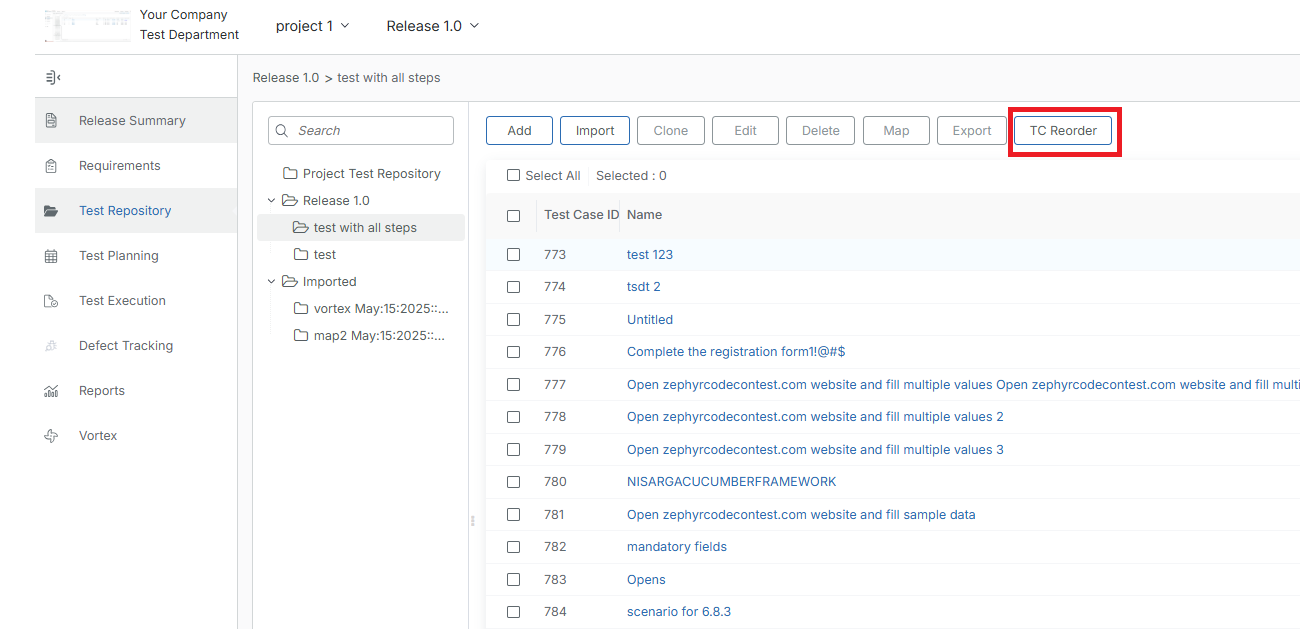Open test case mandatory fields

click(676, 546)
